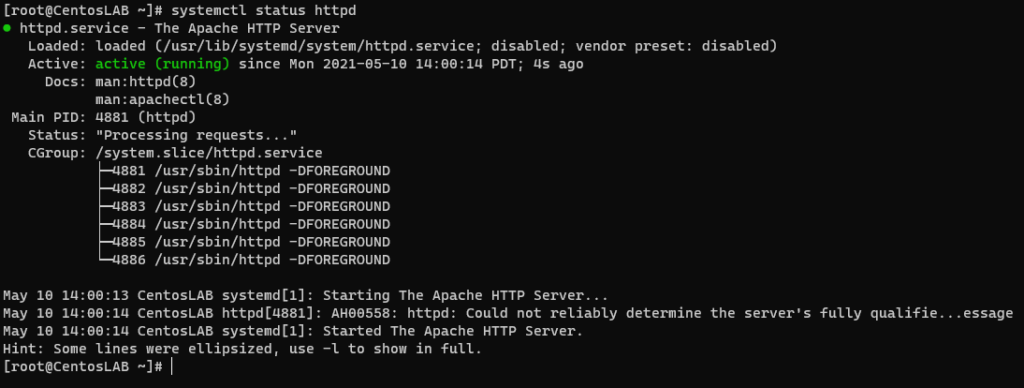
Task: Click the 'Starting The Apache HTTP Server...' log line
Action: [x=306, y=295]
